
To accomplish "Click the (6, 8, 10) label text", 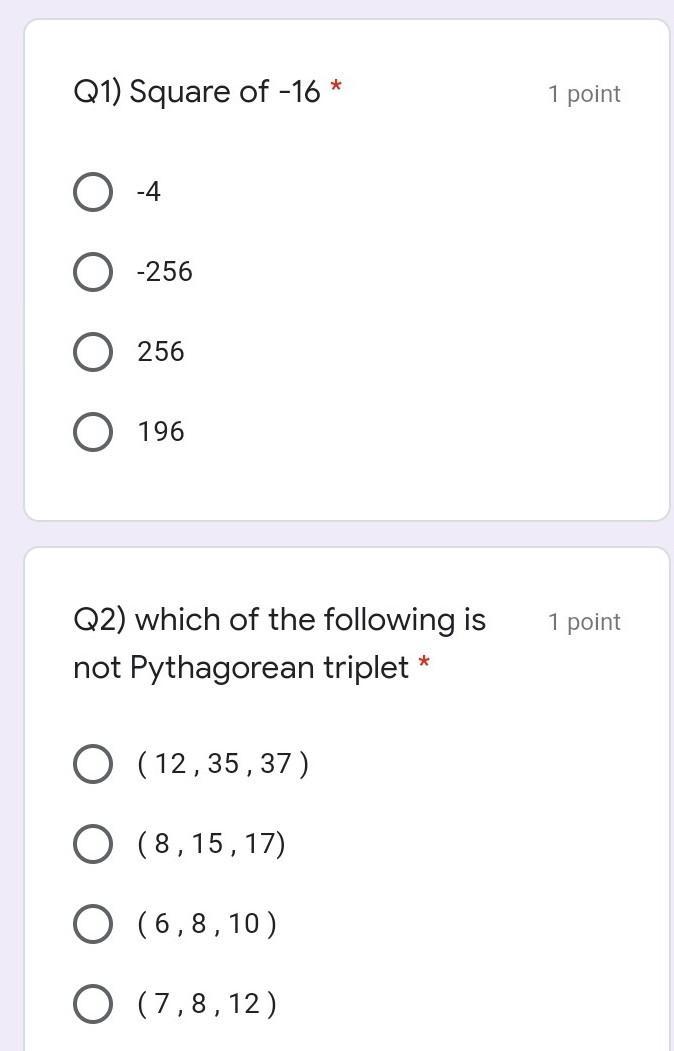I will pos(207,924).
